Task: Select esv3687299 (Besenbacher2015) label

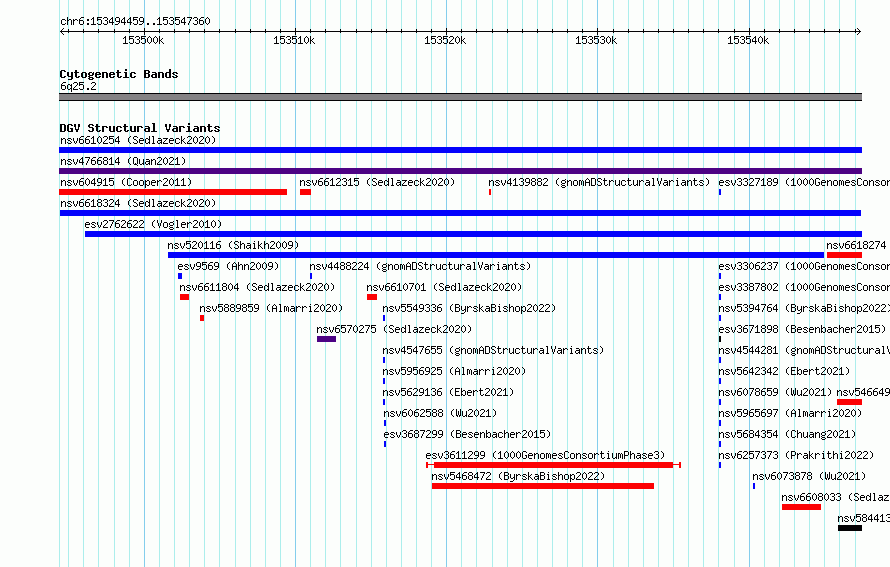Action: (x=467, y=434)
